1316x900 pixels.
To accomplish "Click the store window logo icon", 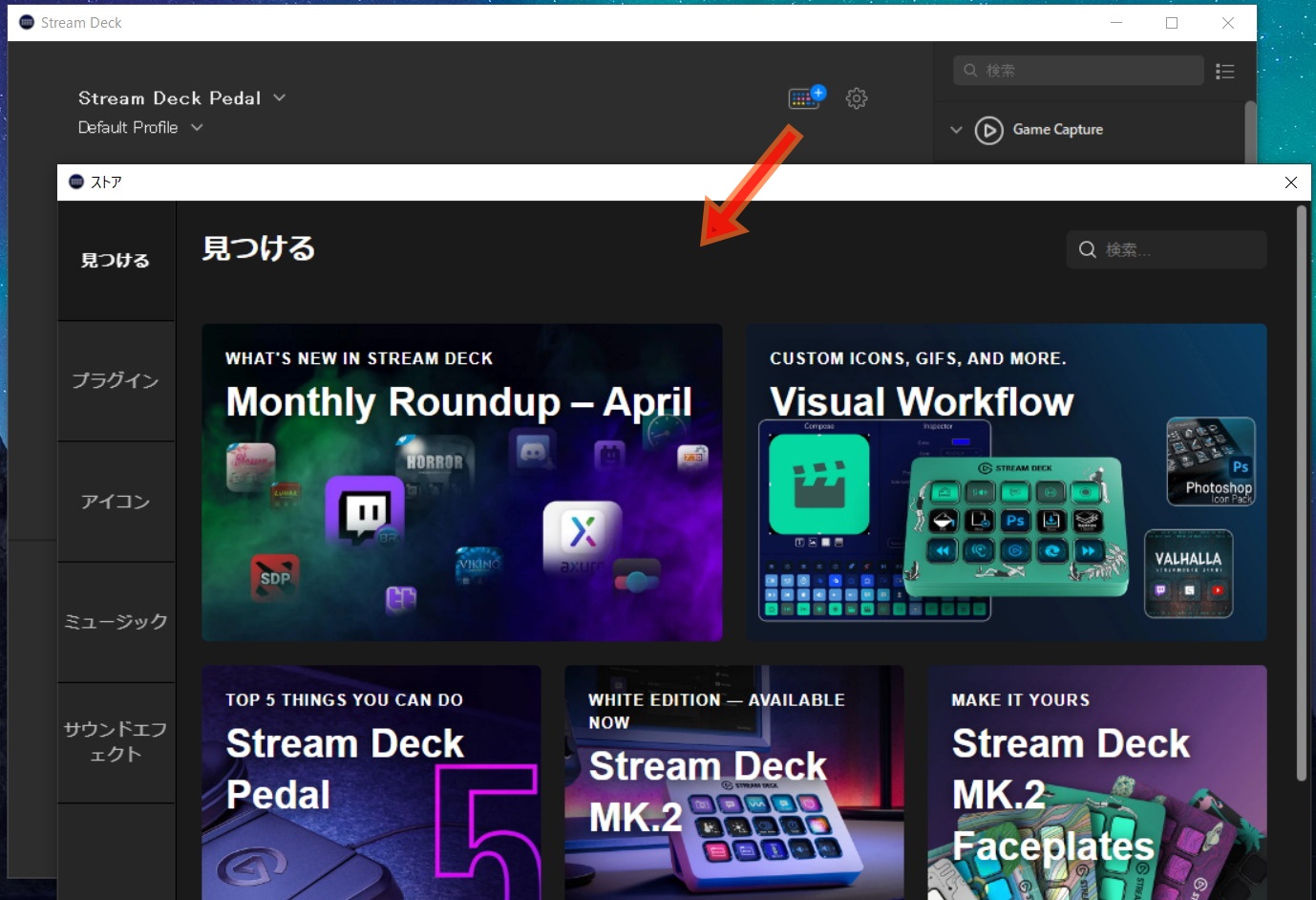I will [76, 182].
